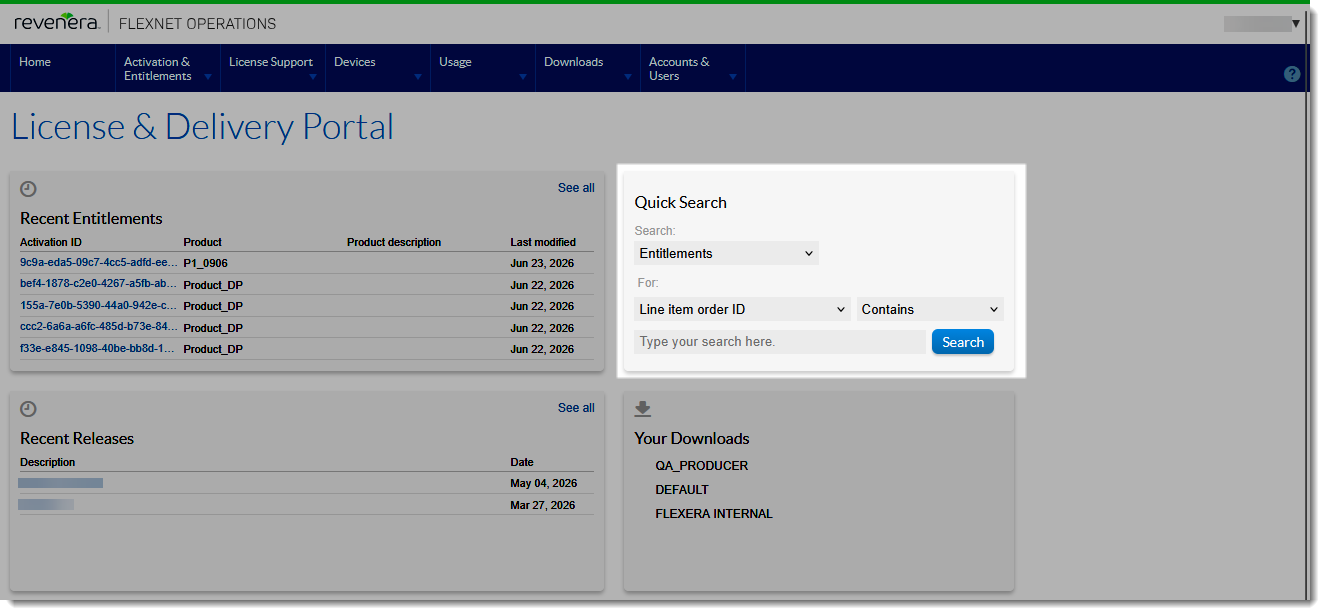
Task: Open the License Support menu
Action: click(271, 62)
